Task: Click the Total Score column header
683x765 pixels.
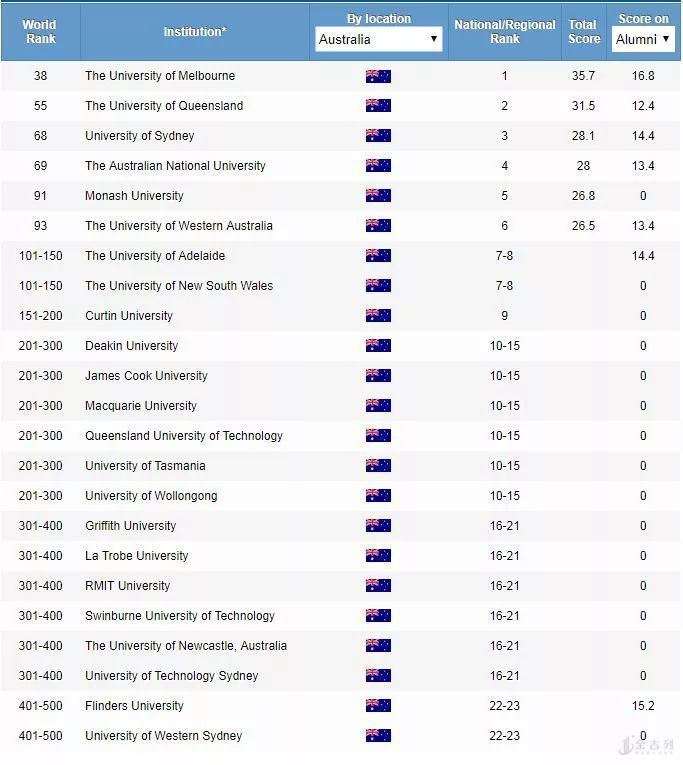Action: pyautogui.click(x=583, y=32)
